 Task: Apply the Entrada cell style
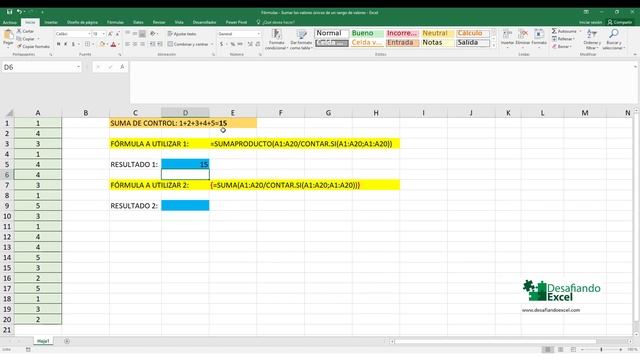point(402,42)
